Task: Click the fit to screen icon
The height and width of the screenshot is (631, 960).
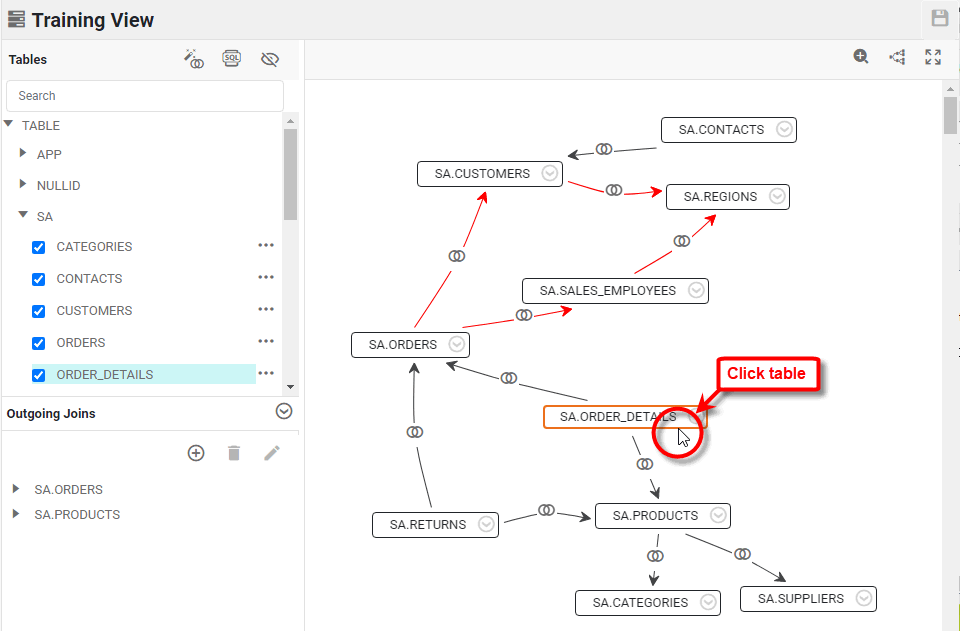Action: [933, 57]
